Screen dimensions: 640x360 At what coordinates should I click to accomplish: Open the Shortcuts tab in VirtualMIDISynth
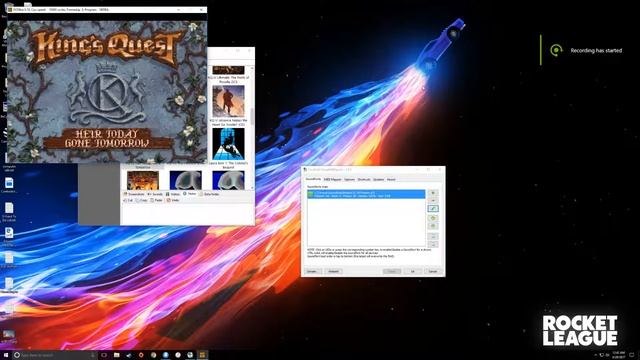[x=364, y=180]
